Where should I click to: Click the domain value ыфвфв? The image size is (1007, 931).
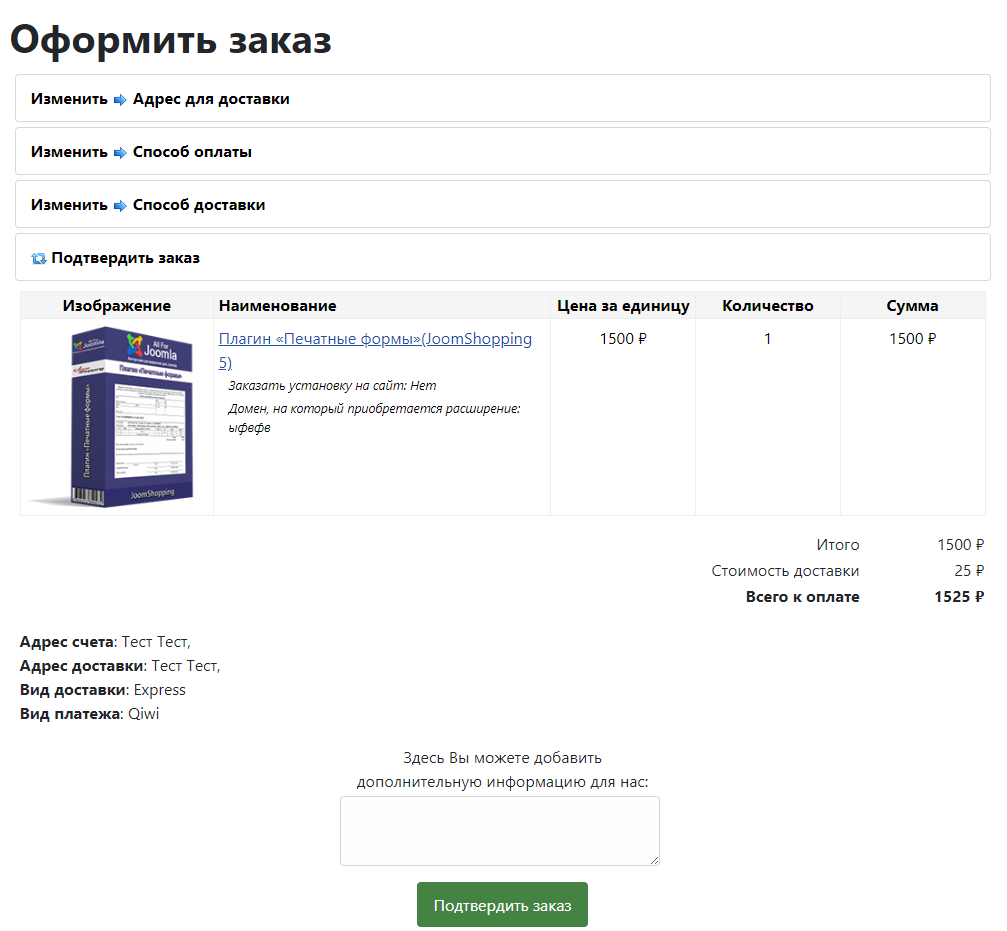coord(249,428)
